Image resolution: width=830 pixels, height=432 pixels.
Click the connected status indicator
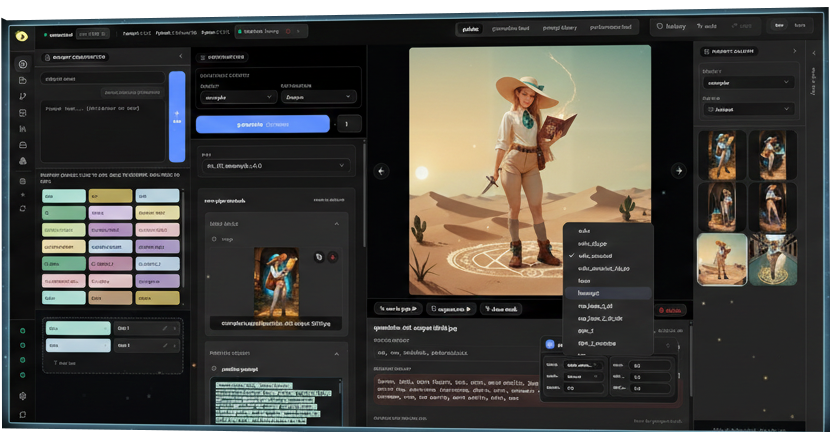tap(58, 34)
